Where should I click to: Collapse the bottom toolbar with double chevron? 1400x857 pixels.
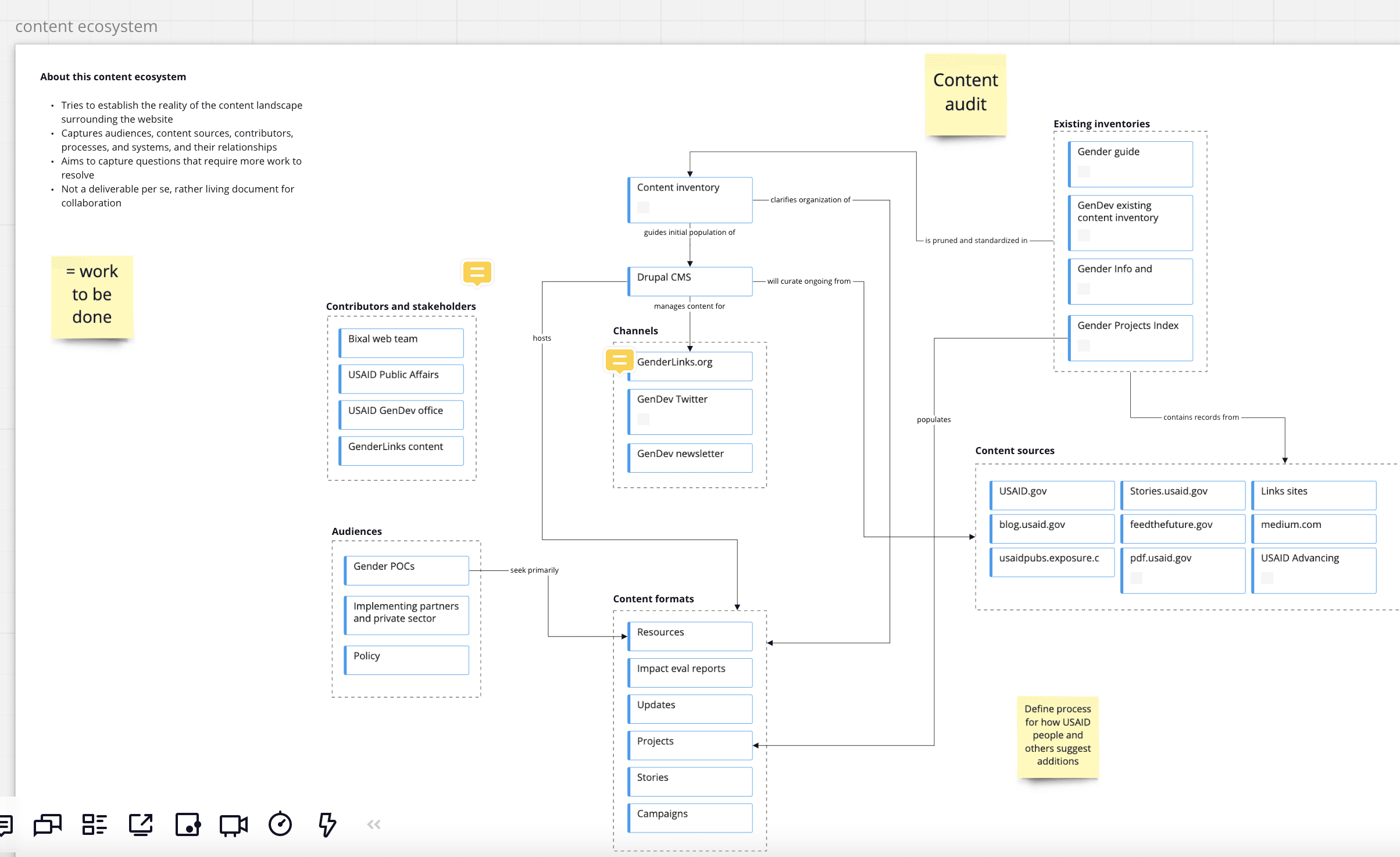[x=374, y=824]
